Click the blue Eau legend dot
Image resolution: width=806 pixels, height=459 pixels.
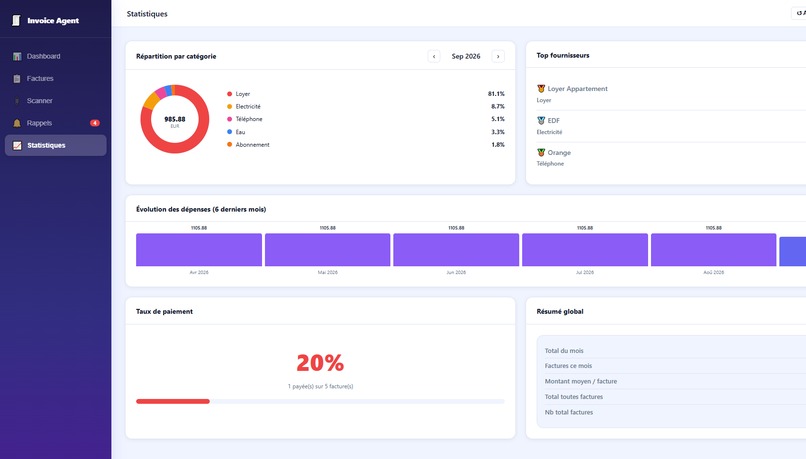click(229, 132)
